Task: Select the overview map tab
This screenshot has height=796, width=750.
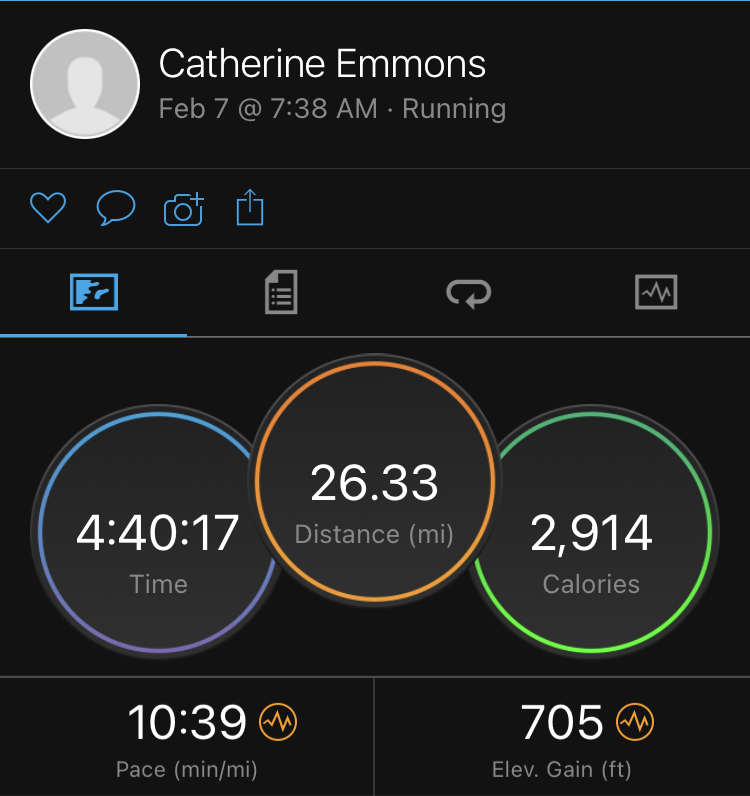Action: 94,293
